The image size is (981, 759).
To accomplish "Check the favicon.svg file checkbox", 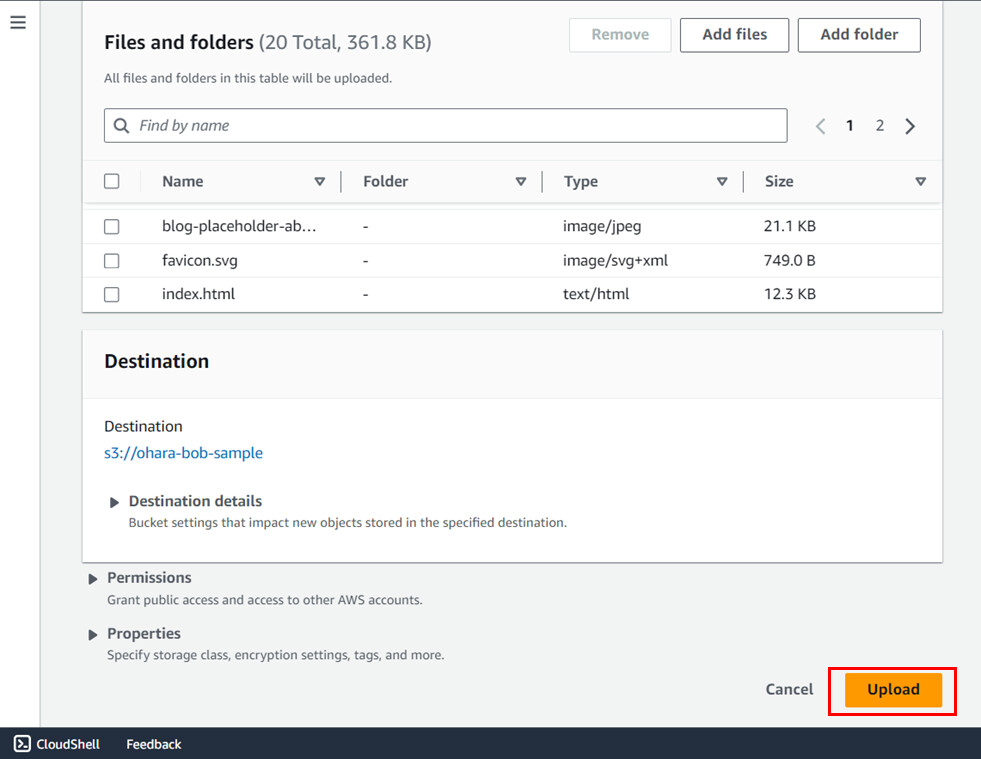I will [x=112, y=261].
